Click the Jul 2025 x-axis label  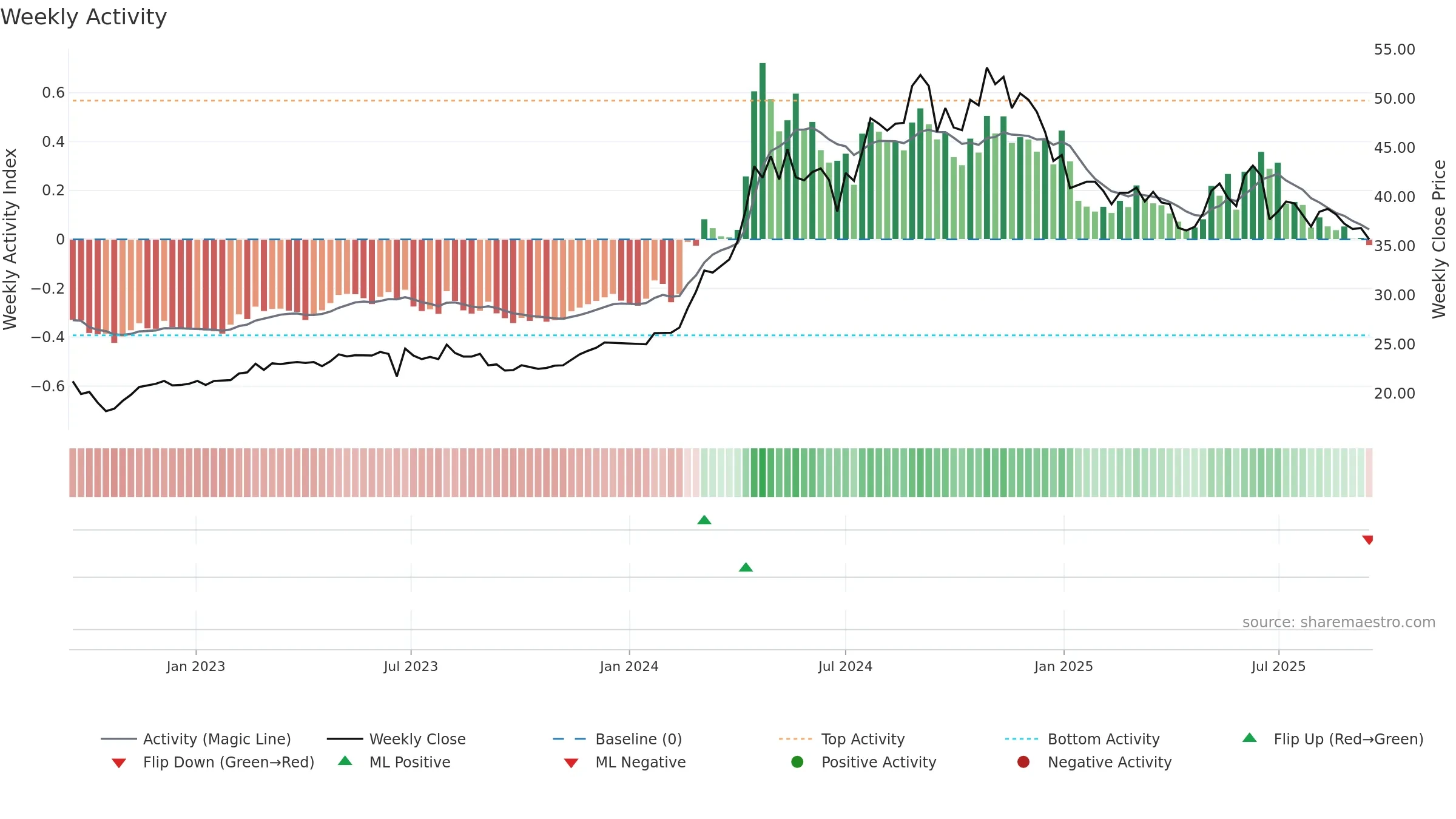coord(1278,666)
